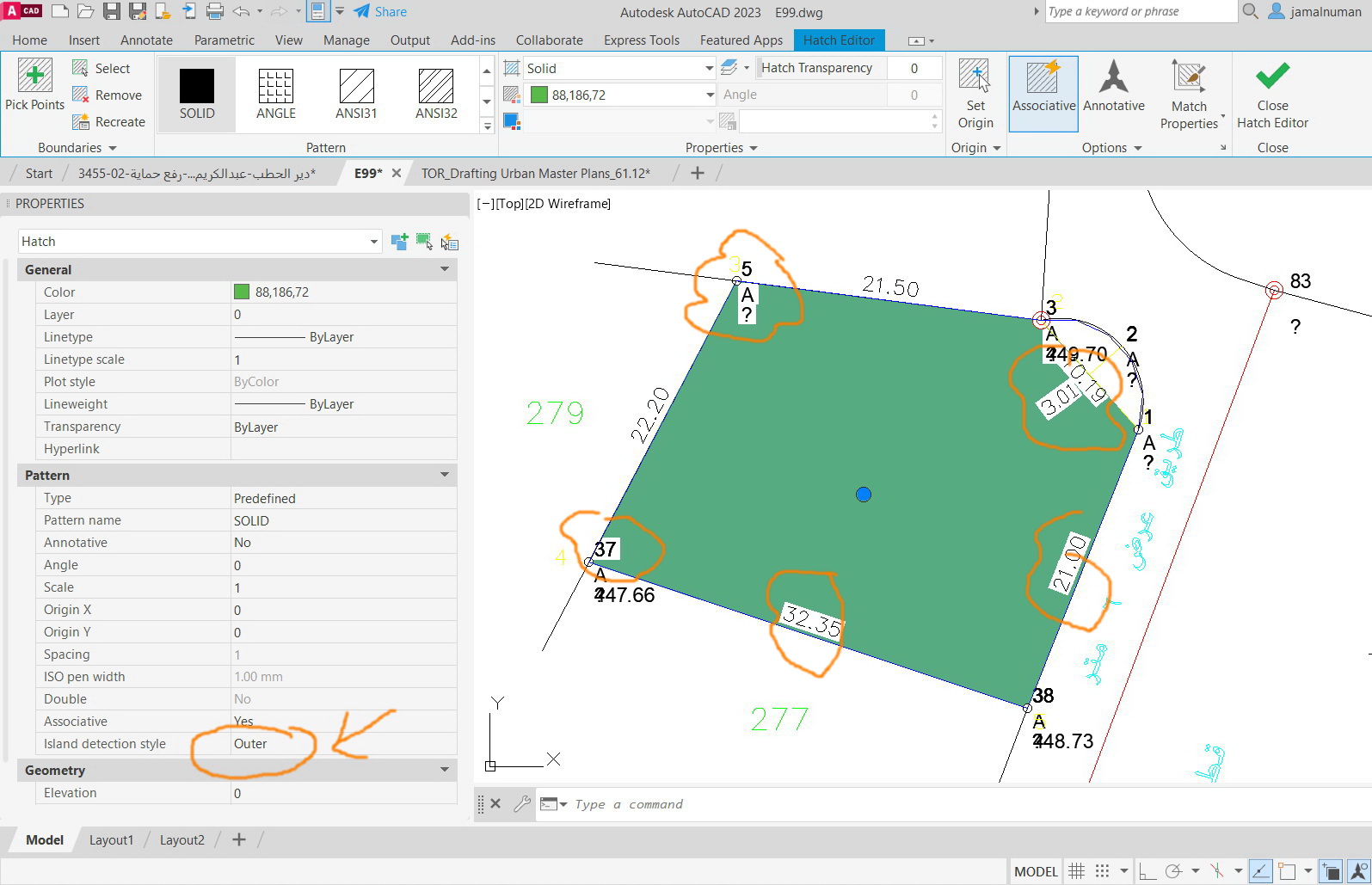Open the Express Tools ribbon tab
This screenshot has height=885, width=1372.
point(641,40)
